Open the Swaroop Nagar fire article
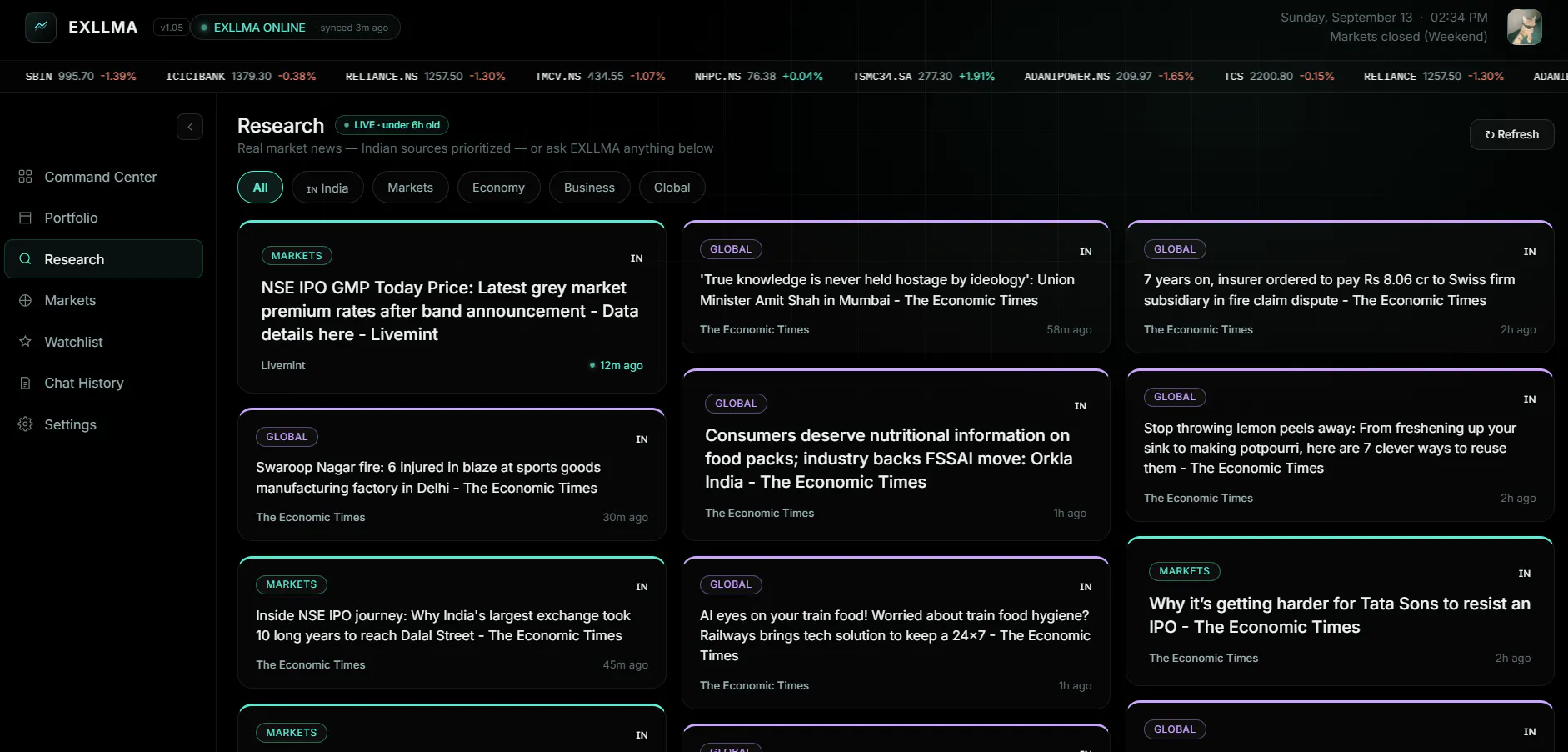Viewport: 1568px width, 752px height. pyautogui.click(x=452, y=474)
